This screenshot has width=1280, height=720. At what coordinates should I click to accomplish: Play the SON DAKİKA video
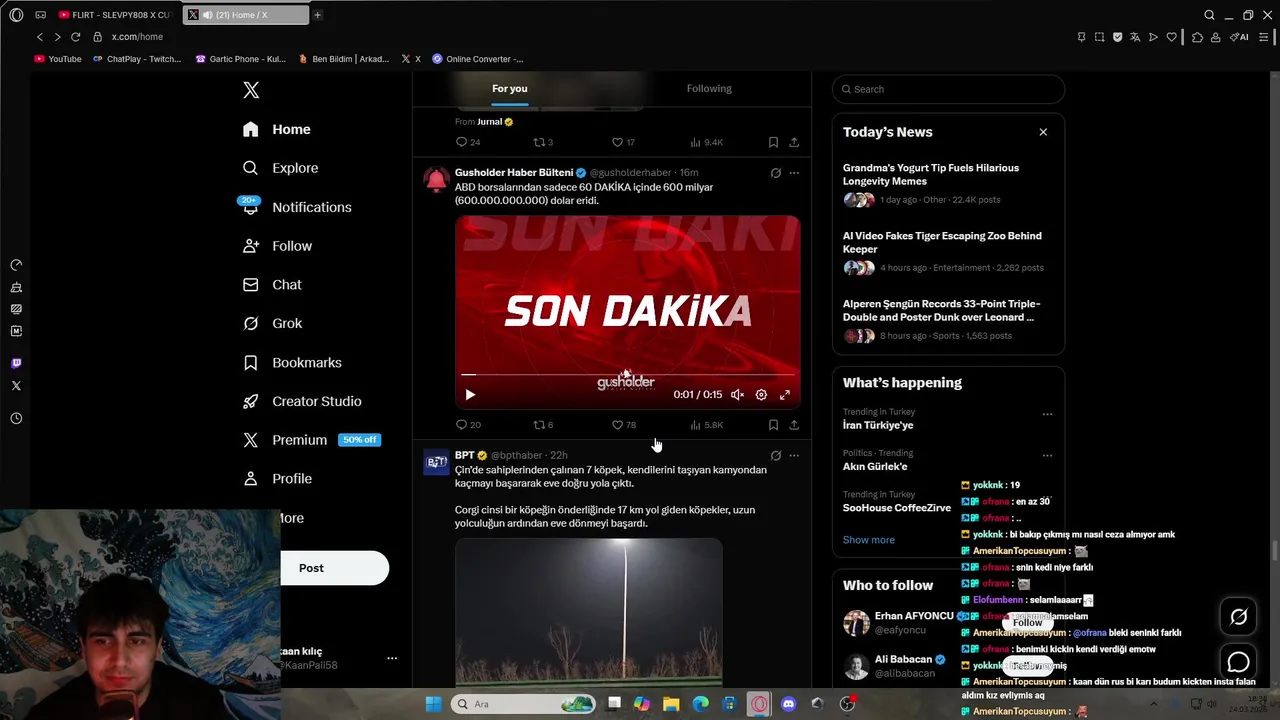pos(470,395)
